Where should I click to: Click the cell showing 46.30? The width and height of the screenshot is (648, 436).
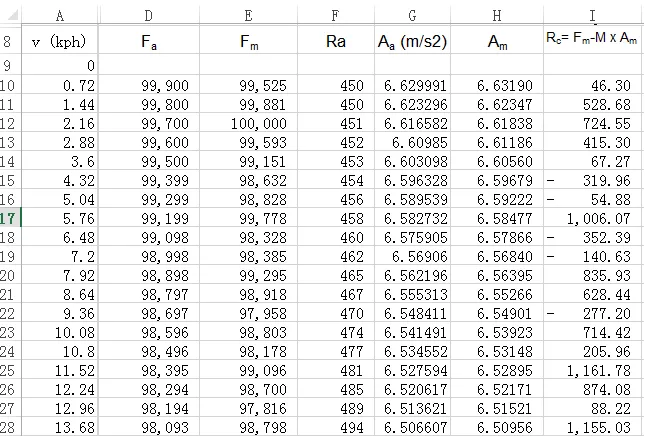(593, 85)
